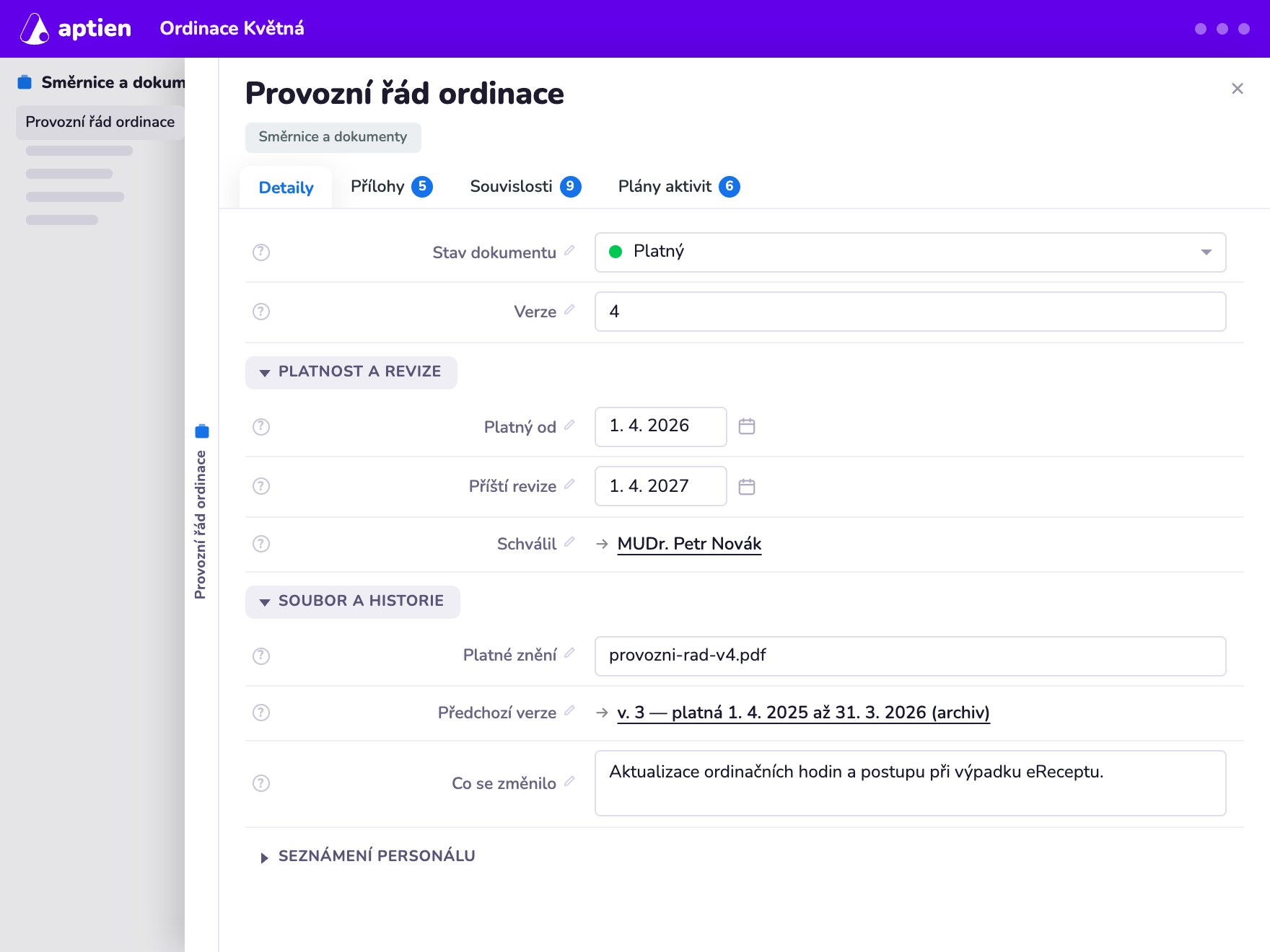
Task: Click edit pencil next to Co se změnilo
Action: [569, 781]
